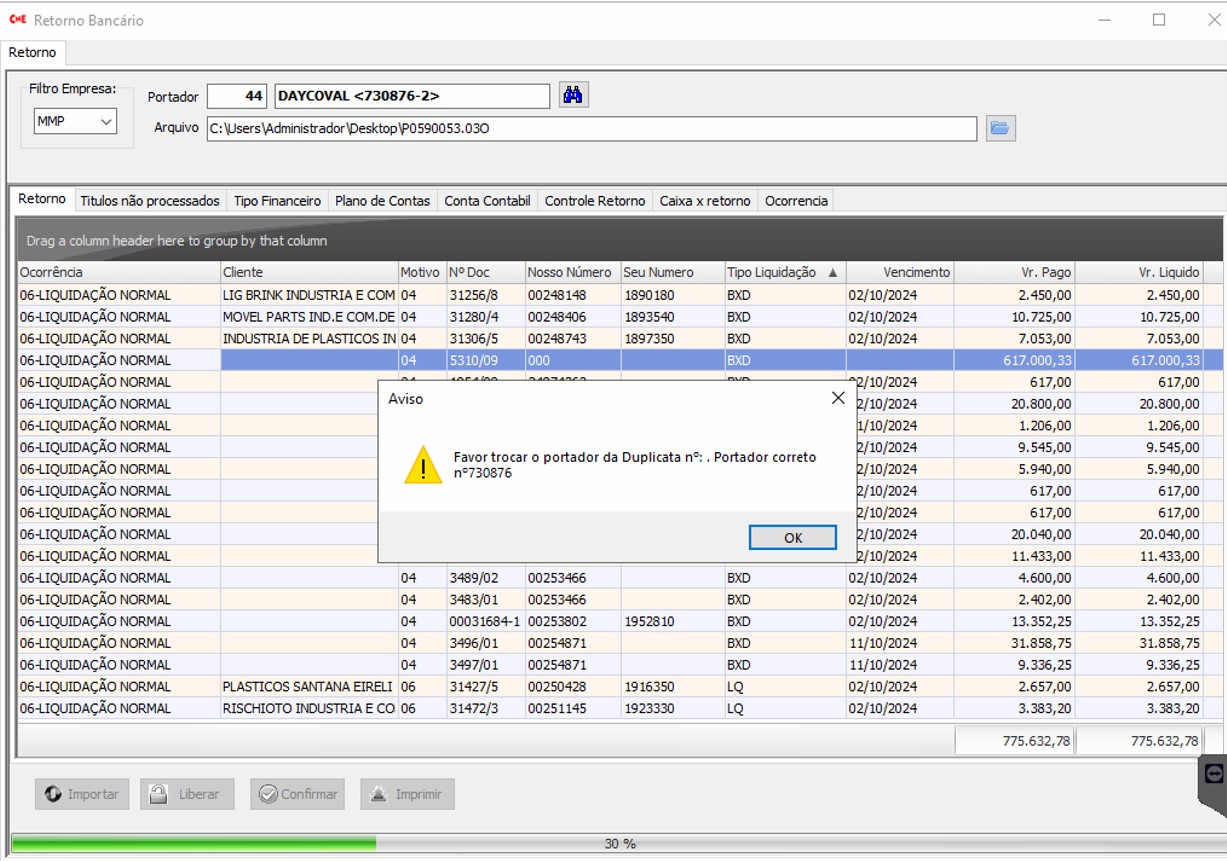Click the Liberar padlock icon

coord(158,794)
